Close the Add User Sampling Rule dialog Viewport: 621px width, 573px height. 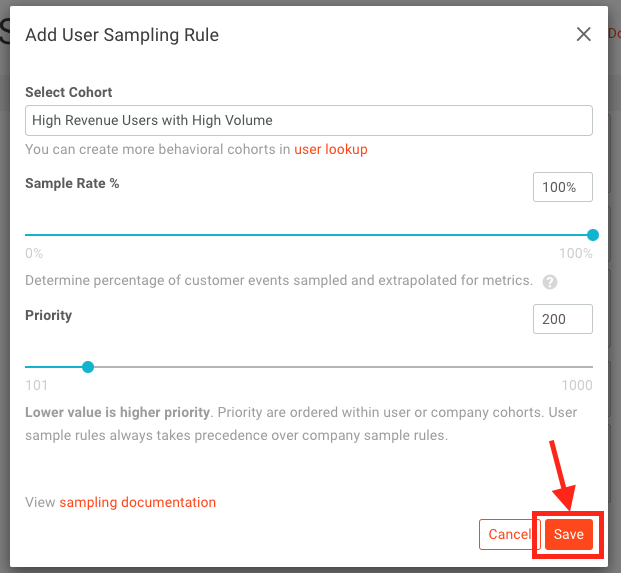tap(583, 34)
